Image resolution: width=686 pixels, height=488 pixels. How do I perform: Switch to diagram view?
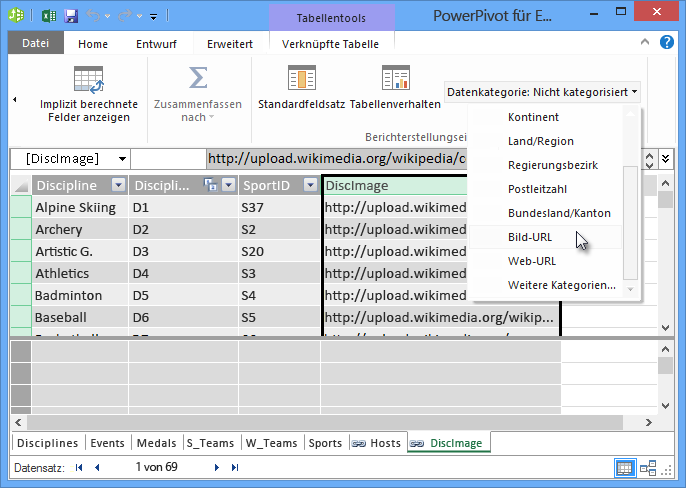648,468
